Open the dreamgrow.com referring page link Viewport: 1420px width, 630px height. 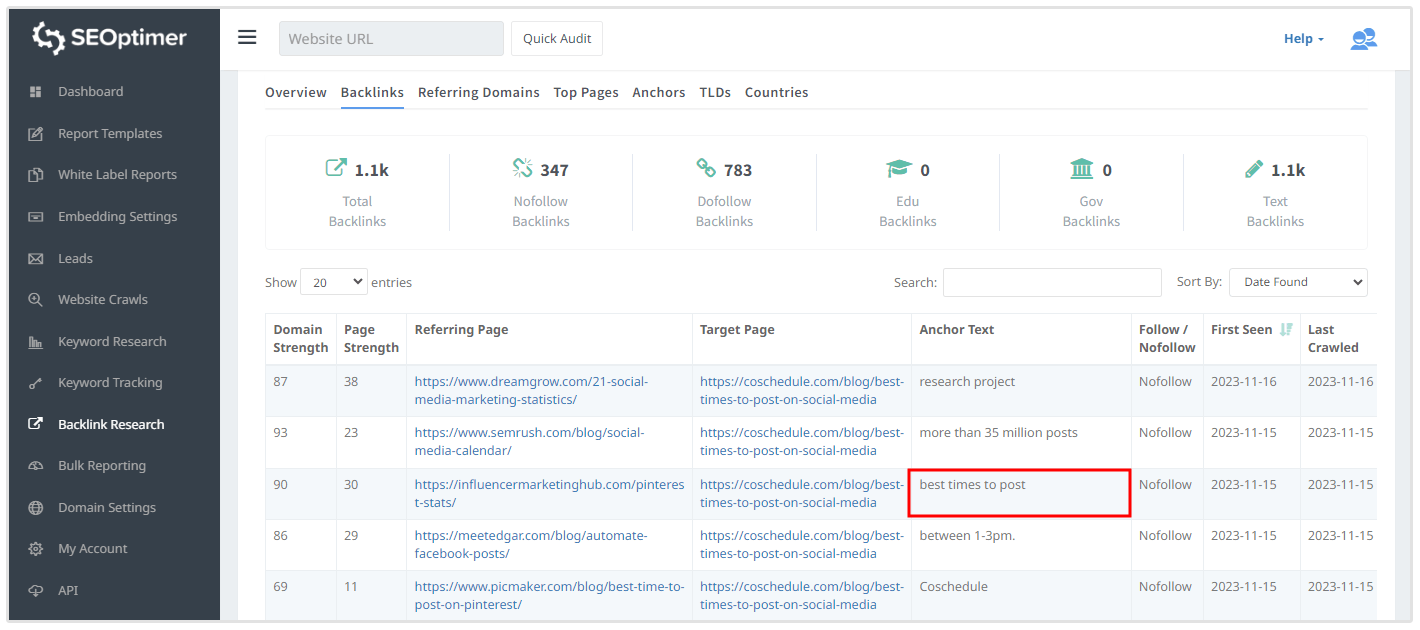point(531,390)
